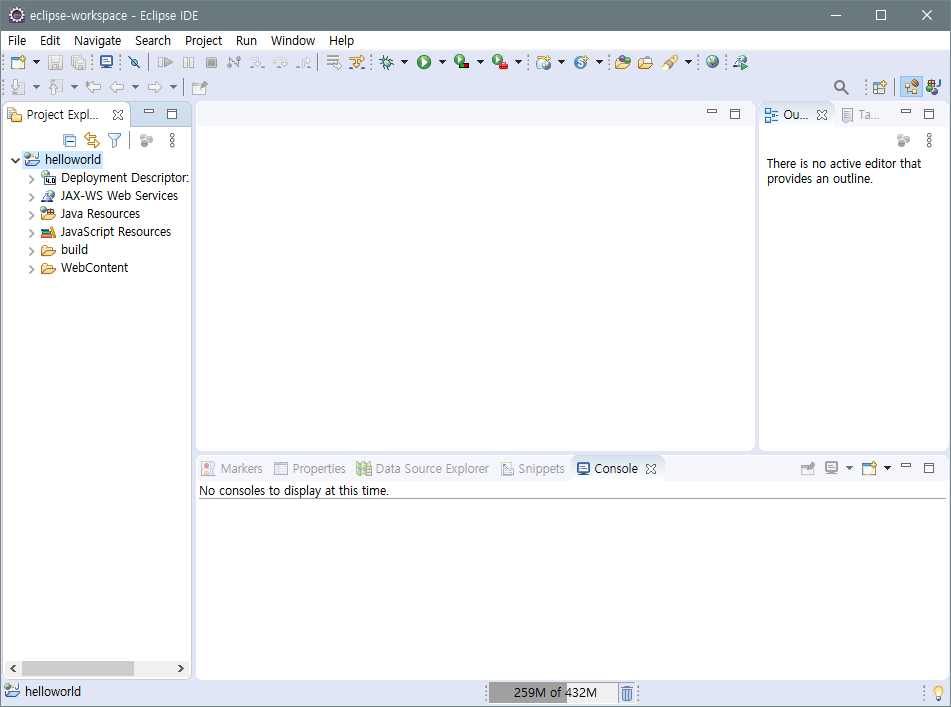
Task: Open the Coverage dropdown arrow
Action: click(x=480, y=62)
